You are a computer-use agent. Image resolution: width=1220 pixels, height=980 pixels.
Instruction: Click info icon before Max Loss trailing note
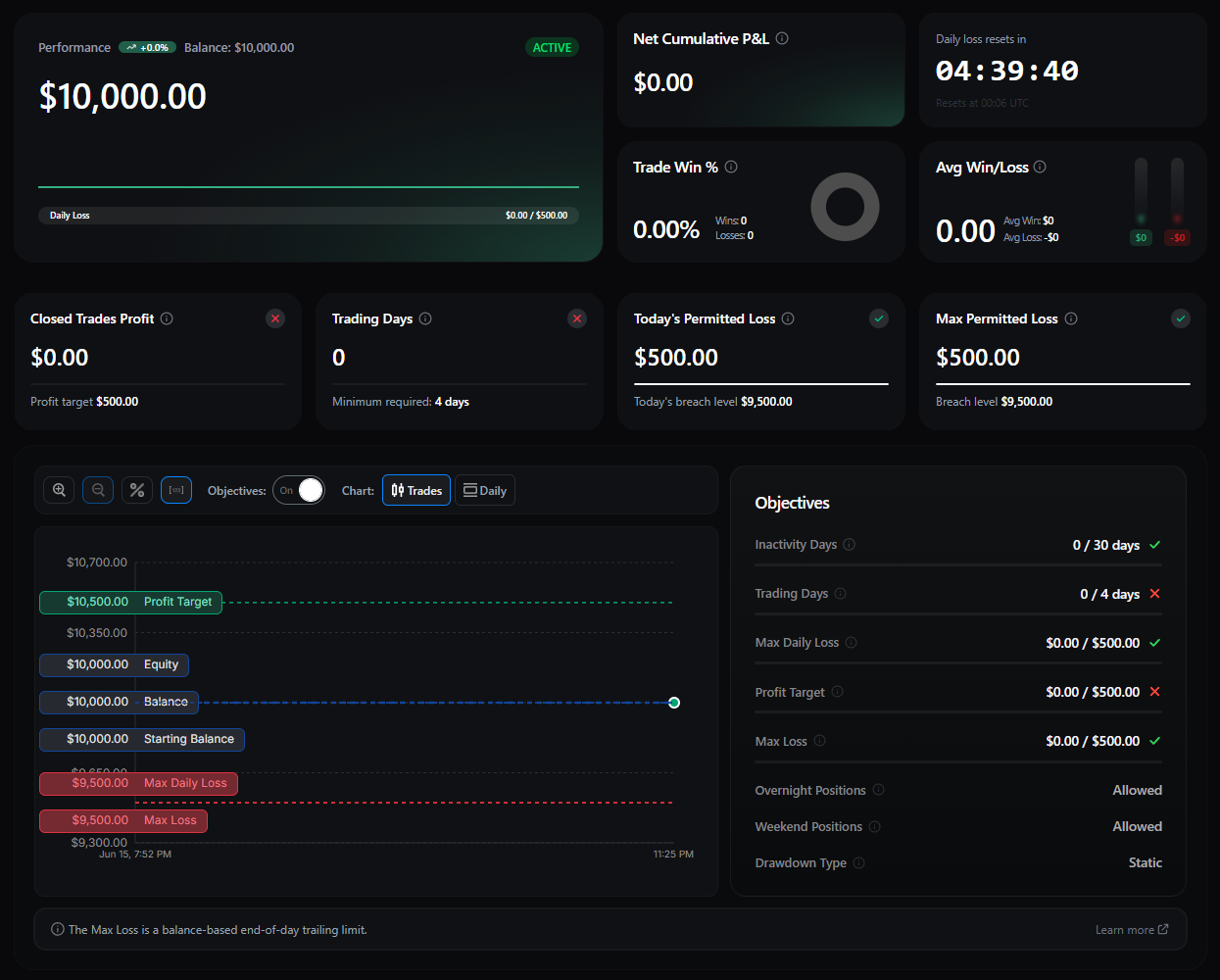point(58,929)
